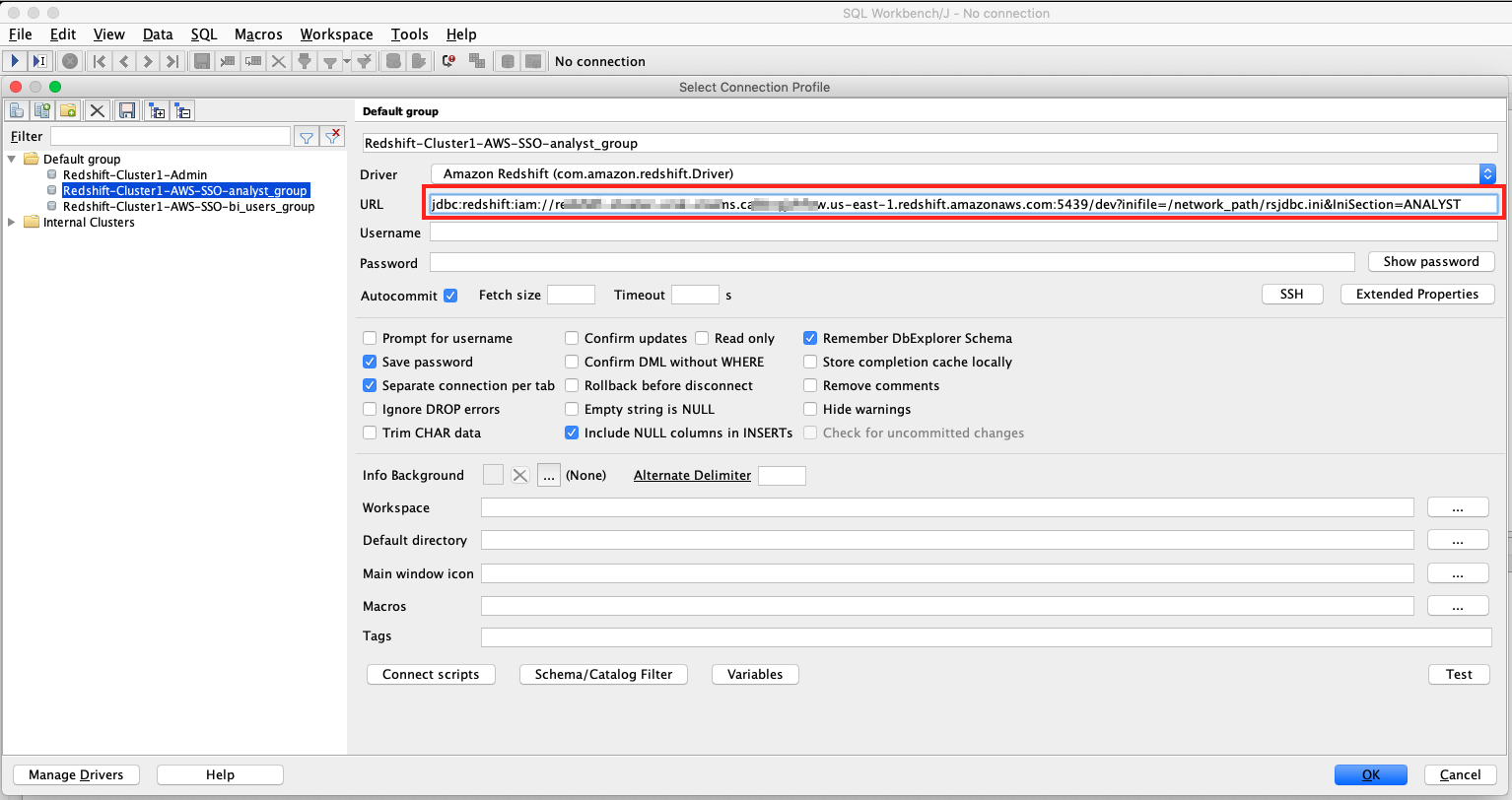1512x800 pixels.
Task: Enable Ignore DROP errors
Action: [370, 409]
